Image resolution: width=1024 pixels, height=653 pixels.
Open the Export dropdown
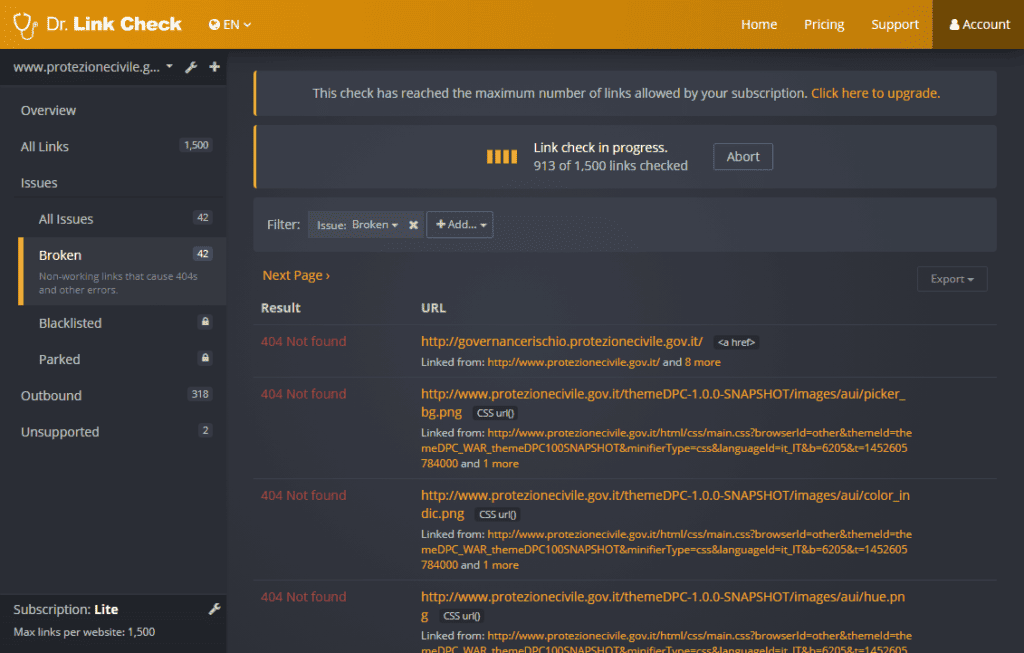pos(951,279)
